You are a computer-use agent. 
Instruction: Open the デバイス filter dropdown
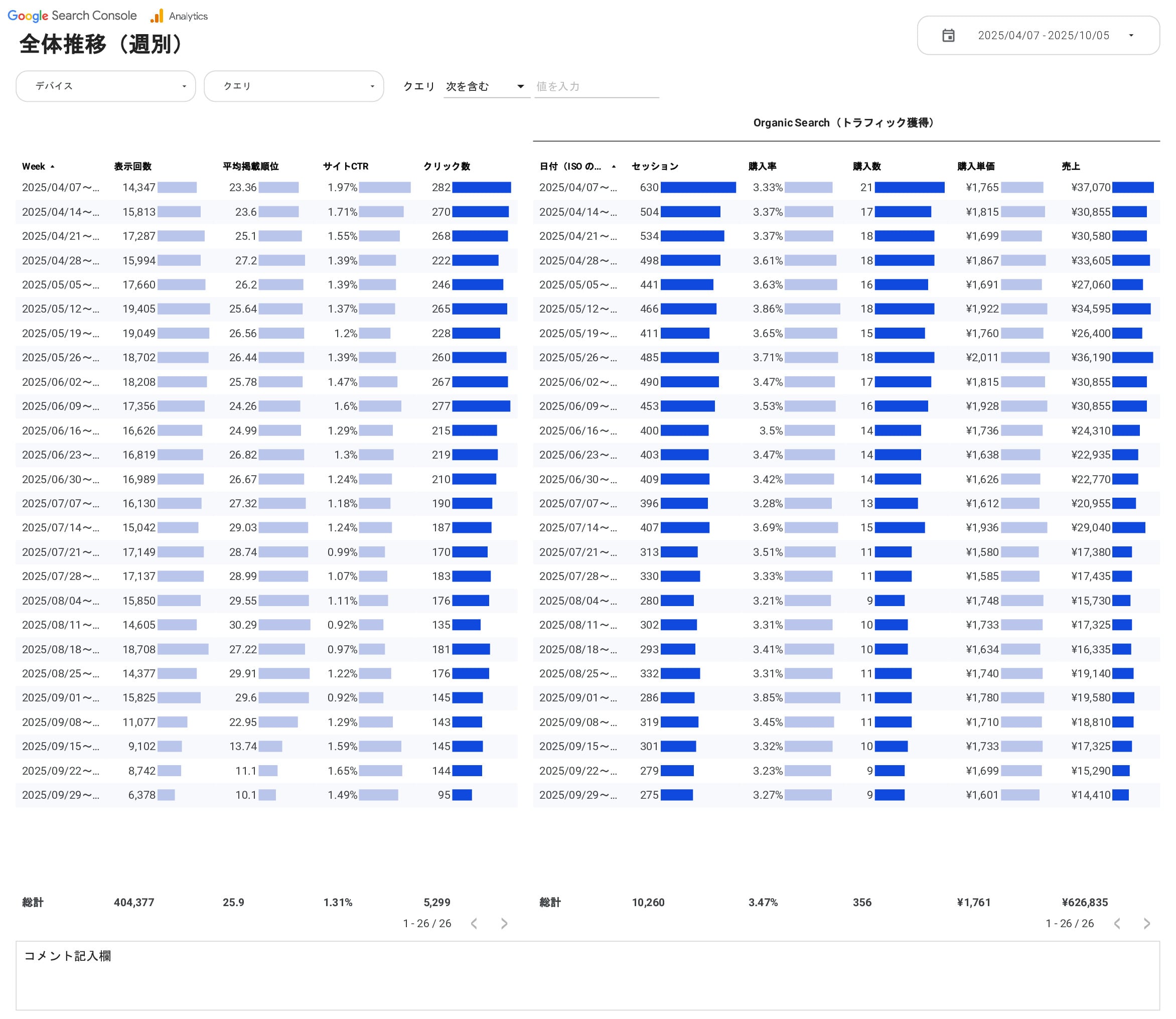106,86
